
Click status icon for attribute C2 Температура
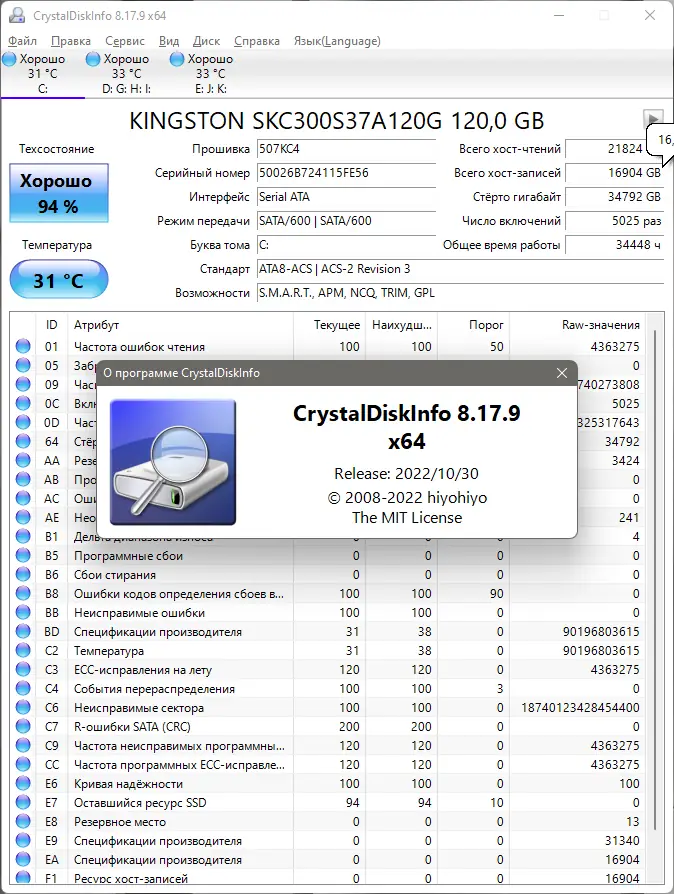tap(23, 651)
